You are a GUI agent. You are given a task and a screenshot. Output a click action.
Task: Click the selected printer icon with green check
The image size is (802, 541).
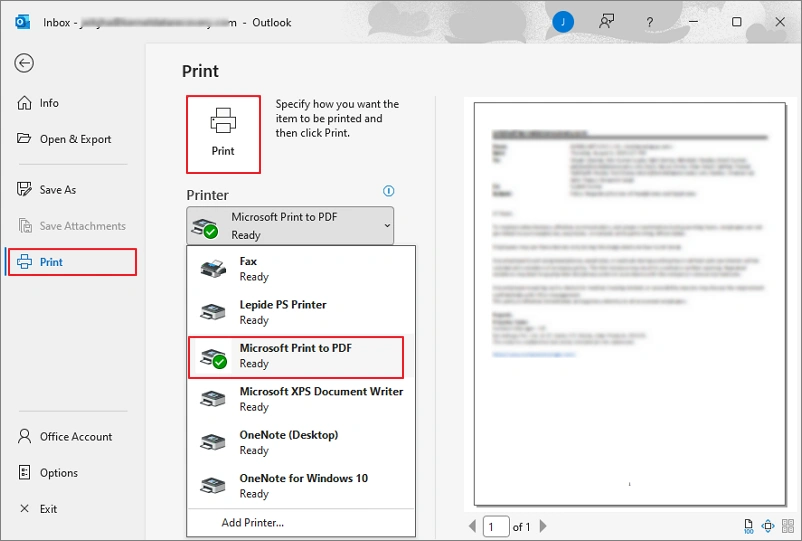coord(205,229)
